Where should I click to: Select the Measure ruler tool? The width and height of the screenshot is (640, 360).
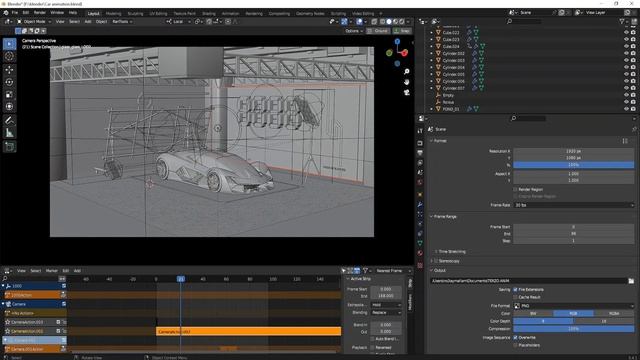pos(9,133)
